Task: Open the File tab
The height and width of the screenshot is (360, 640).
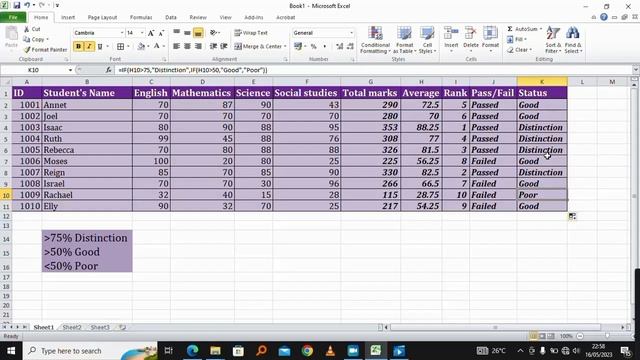Action: [x=13, y=17]
